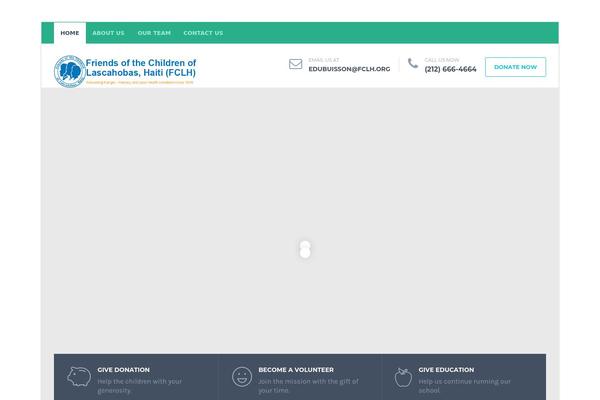
Task: Go to the About Us page
Action: (108, 33)
